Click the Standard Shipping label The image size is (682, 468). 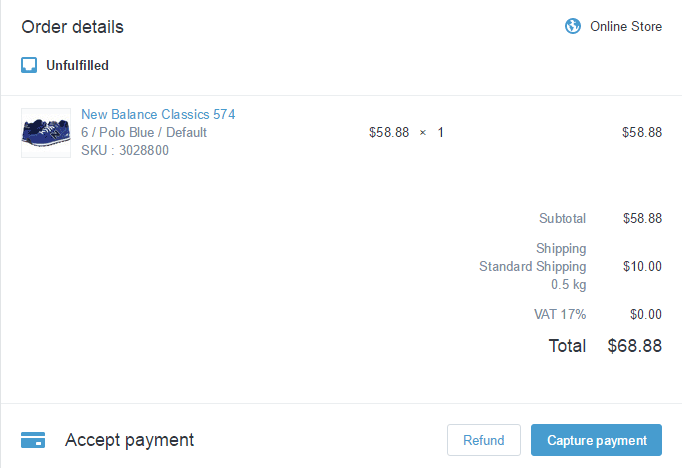click(x=533, y=266)
